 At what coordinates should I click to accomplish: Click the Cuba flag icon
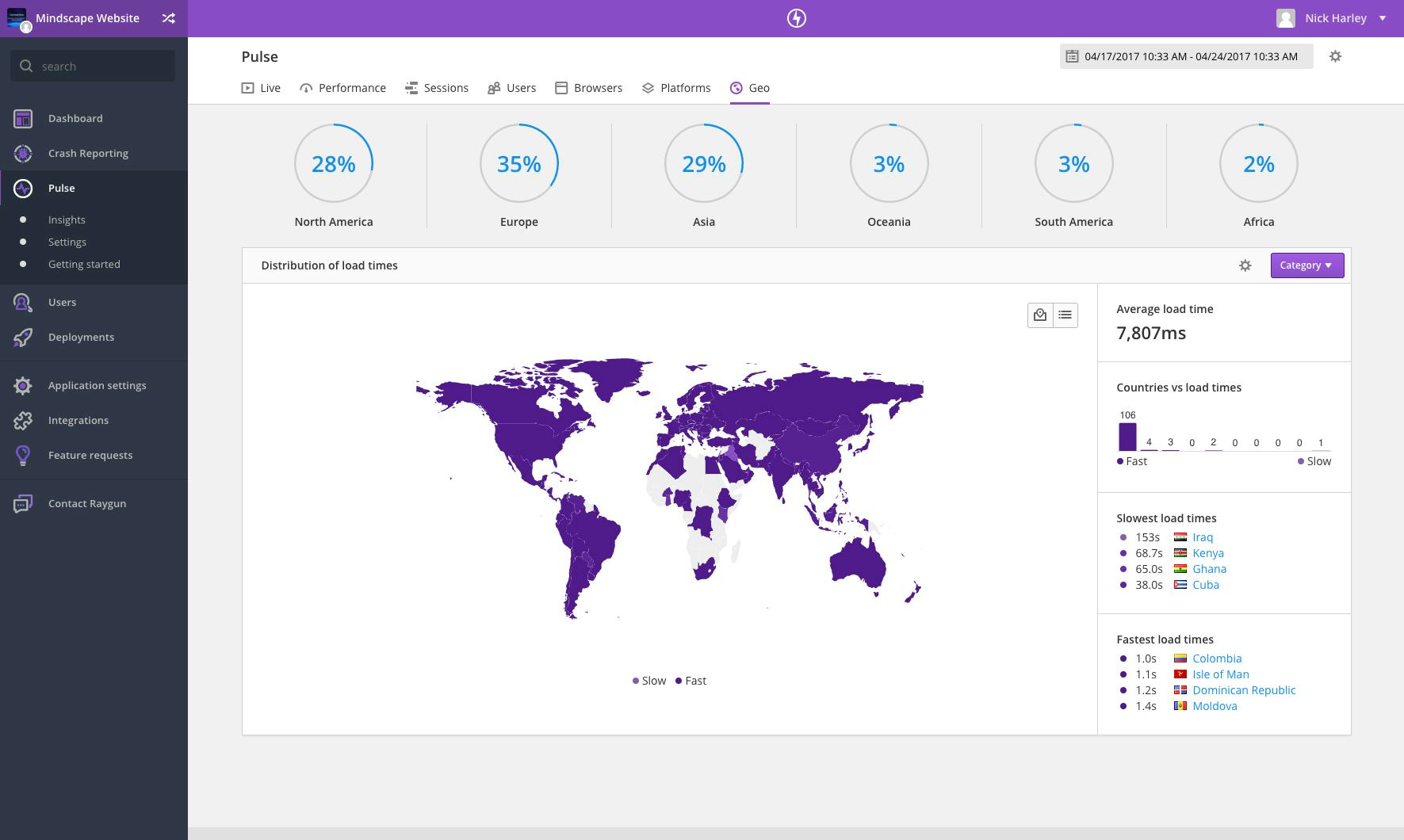1180,585
